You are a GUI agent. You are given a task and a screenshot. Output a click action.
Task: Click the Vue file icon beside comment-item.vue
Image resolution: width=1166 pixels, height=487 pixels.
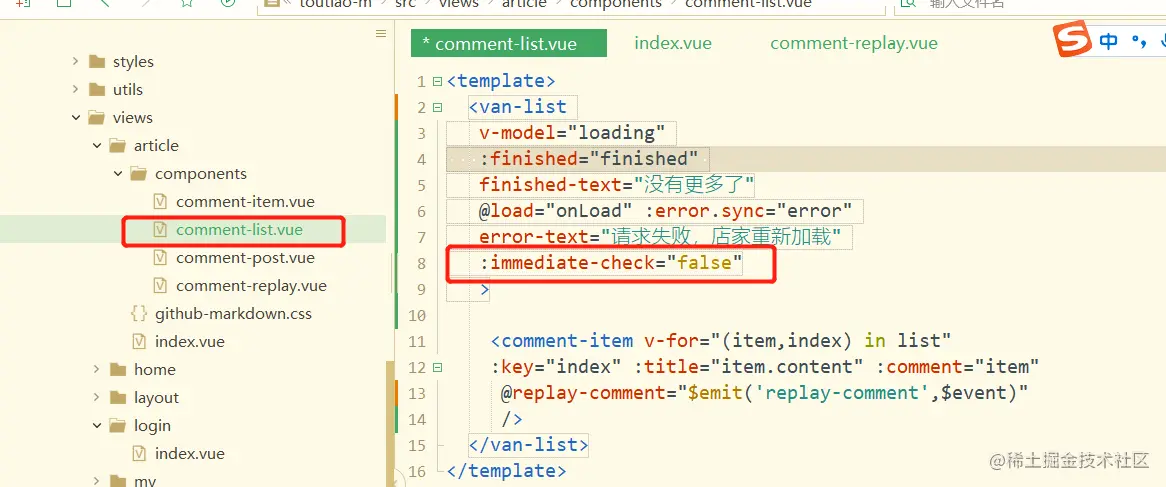pyautogui.click(x=160, y=201)
